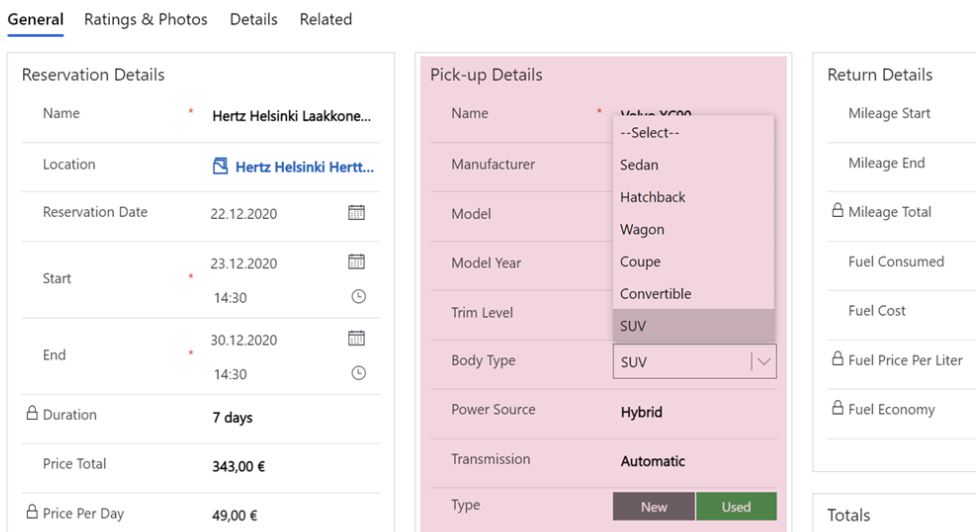Viewport: 976px width, 532px height.
Task: Set Type toggle to Used
Action: pyautogui.click(x=736, y=506)
